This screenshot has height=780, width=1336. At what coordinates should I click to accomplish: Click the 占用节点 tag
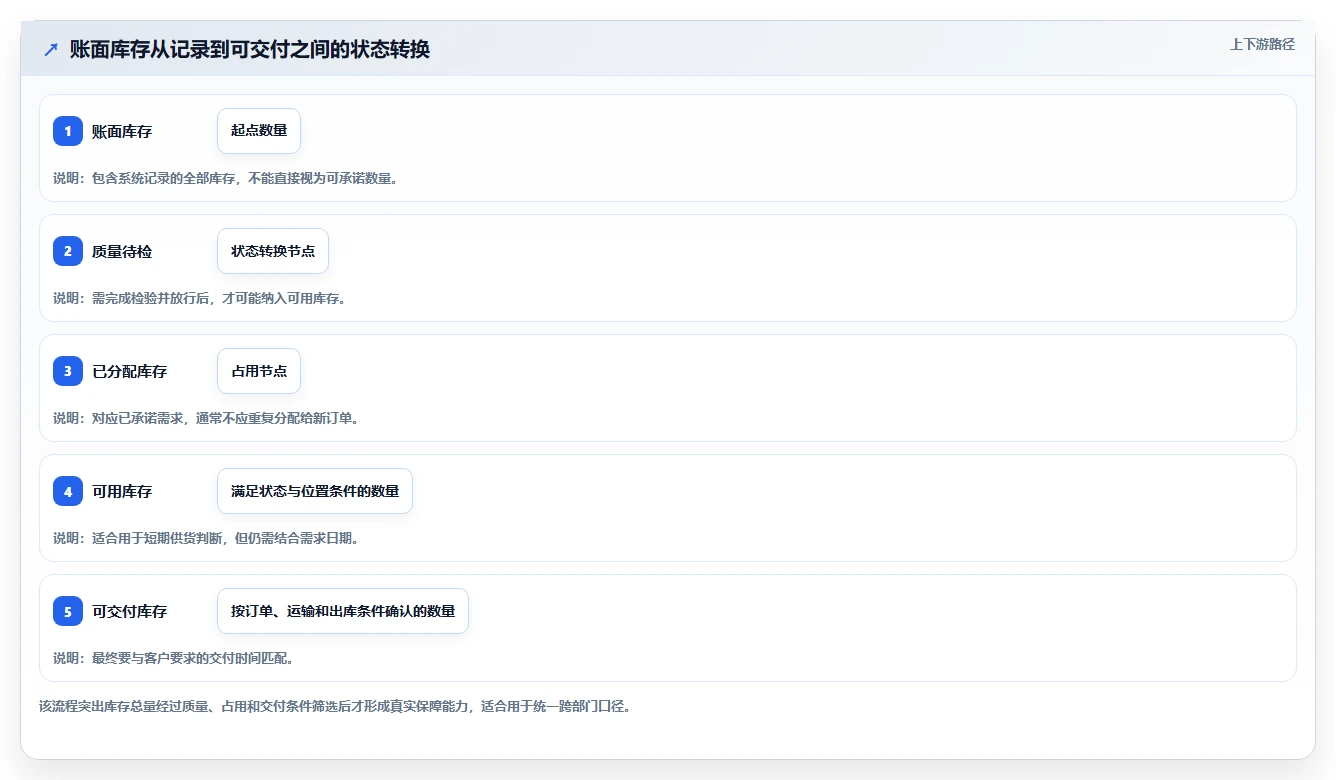coord(259,371)
